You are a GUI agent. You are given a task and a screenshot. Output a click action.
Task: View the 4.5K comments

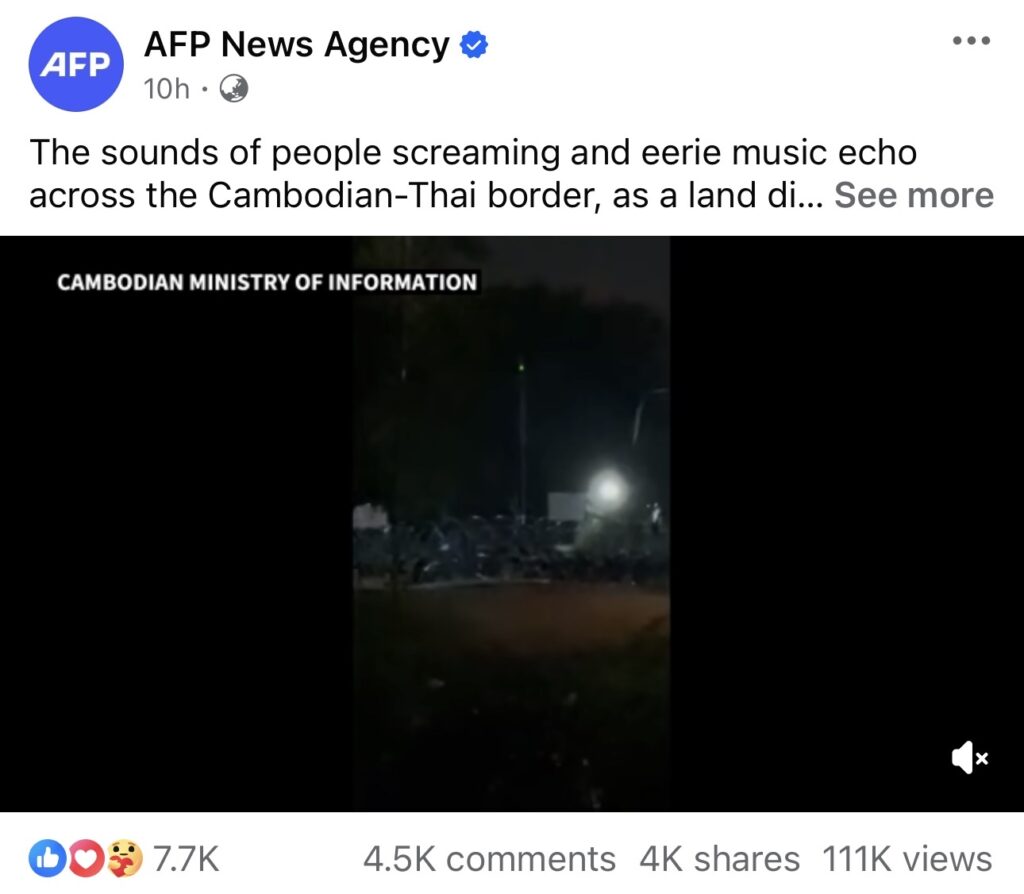(489, 859)
